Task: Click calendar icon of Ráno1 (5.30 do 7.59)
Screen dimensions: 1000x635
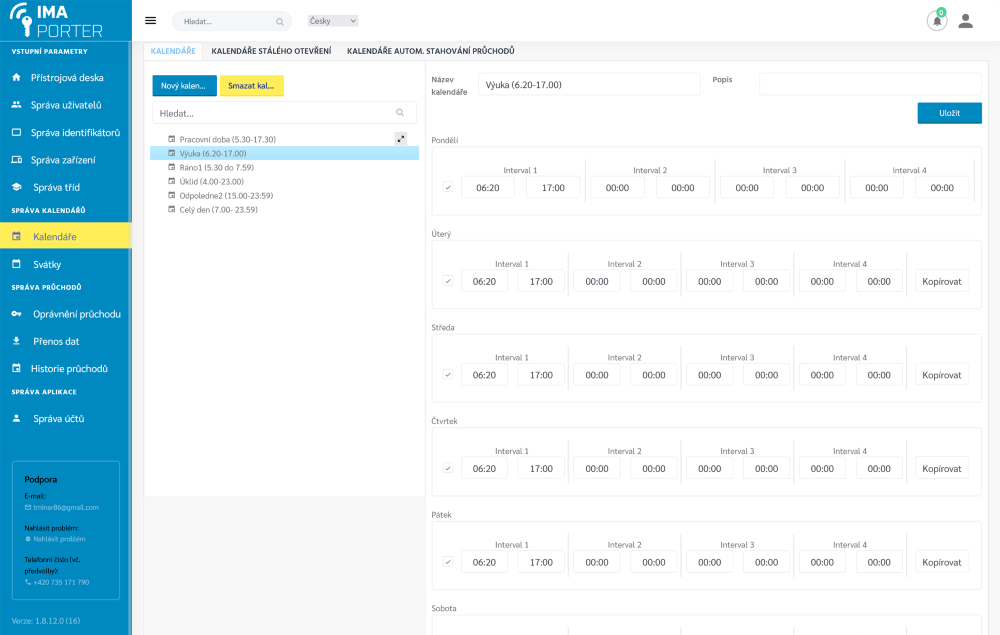Action: pos(172,167)
